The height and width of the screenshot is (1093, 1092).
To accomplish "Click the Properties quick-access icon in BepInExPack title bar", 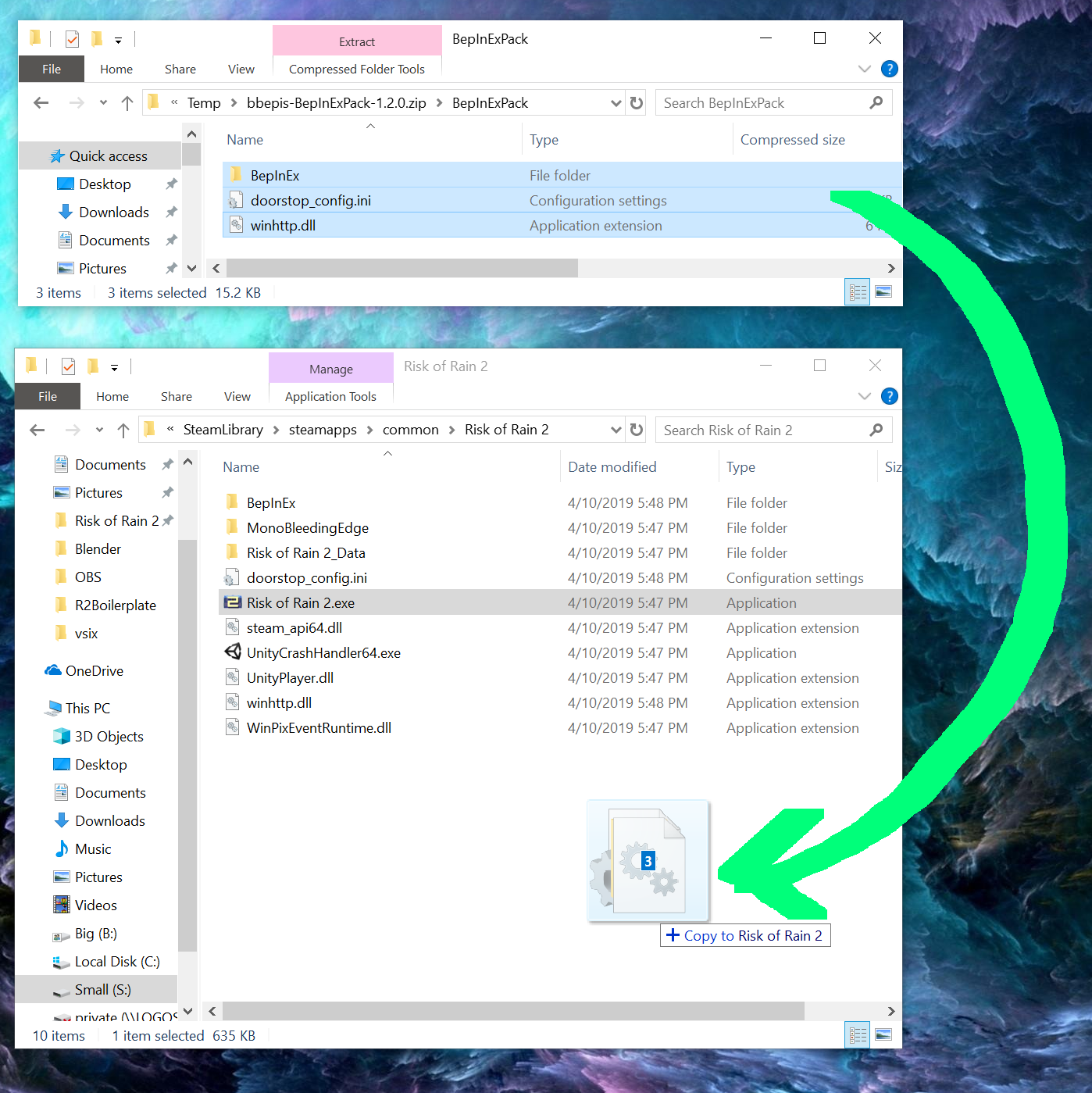I will click(72, 38).
